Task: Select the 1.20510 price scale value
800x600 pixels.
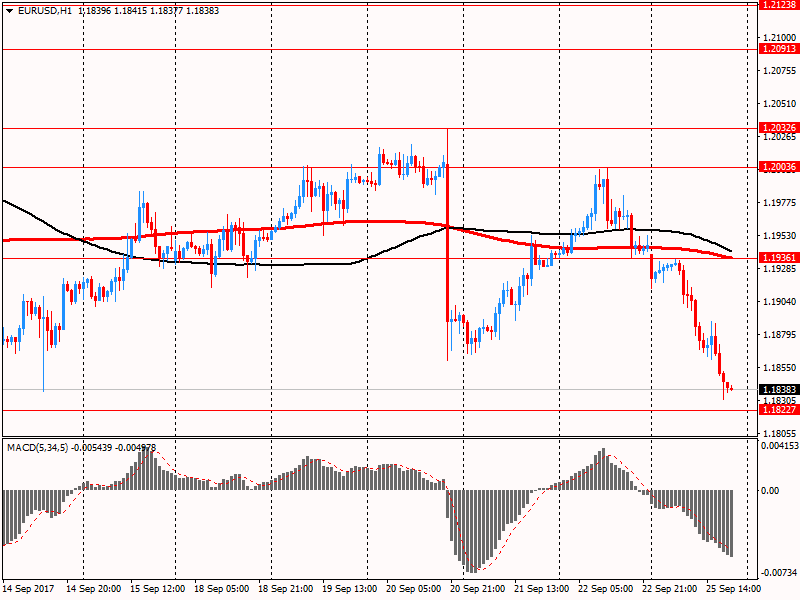Action: coord(780,104)
